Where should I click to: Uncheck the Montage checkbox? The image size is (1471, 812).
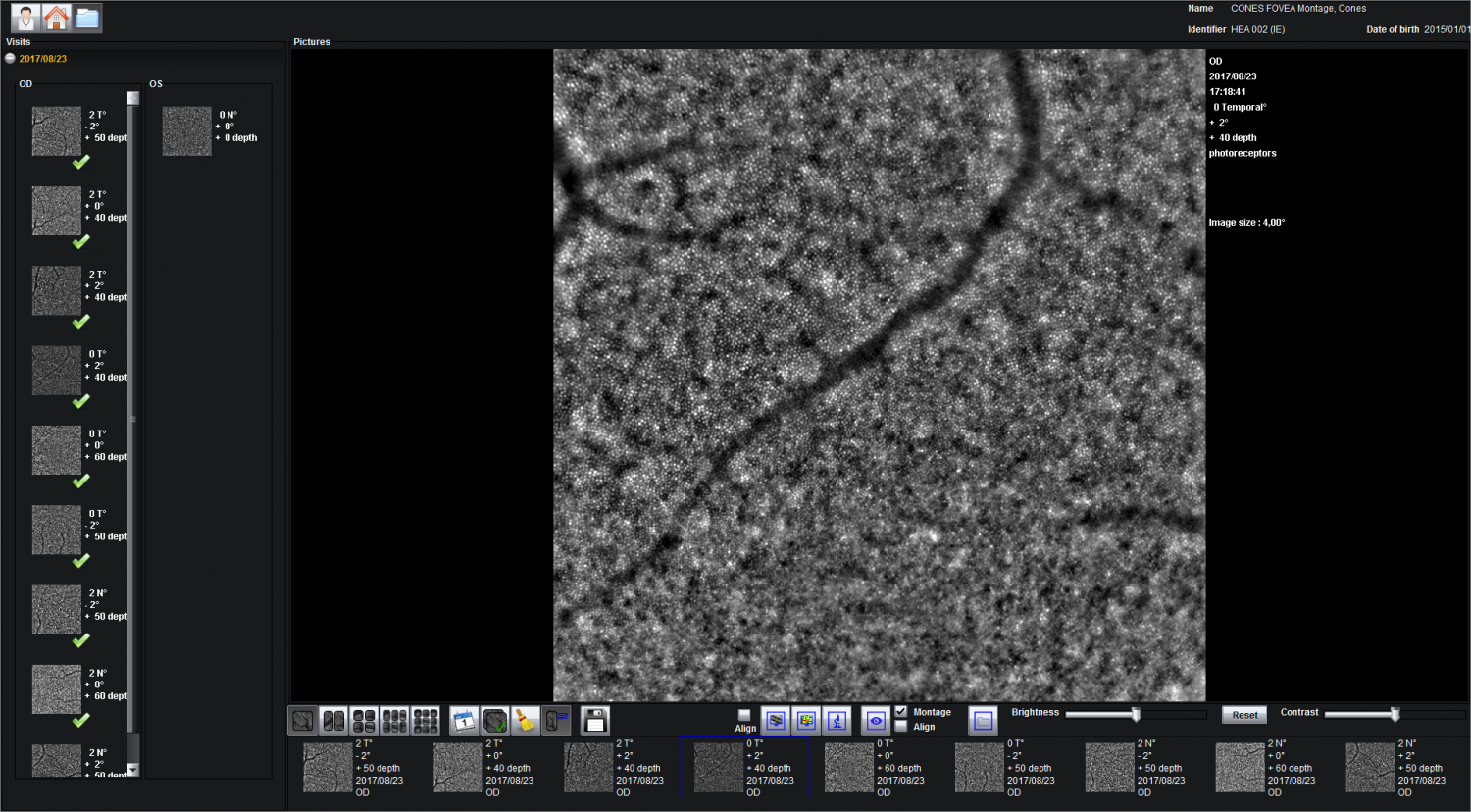[x=902, y=712]
